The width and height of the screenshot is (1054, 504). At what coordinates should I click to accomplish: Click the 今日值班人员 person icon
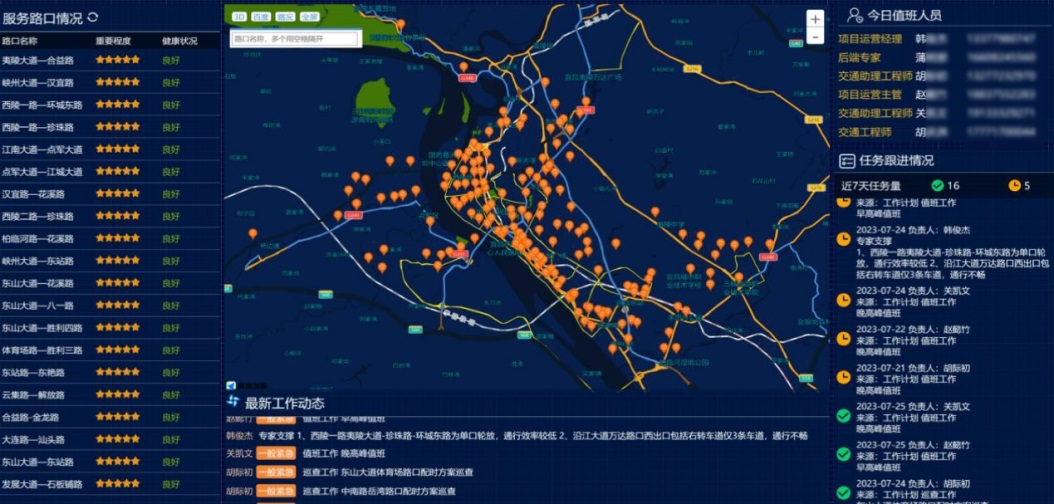tap(854, 15)
